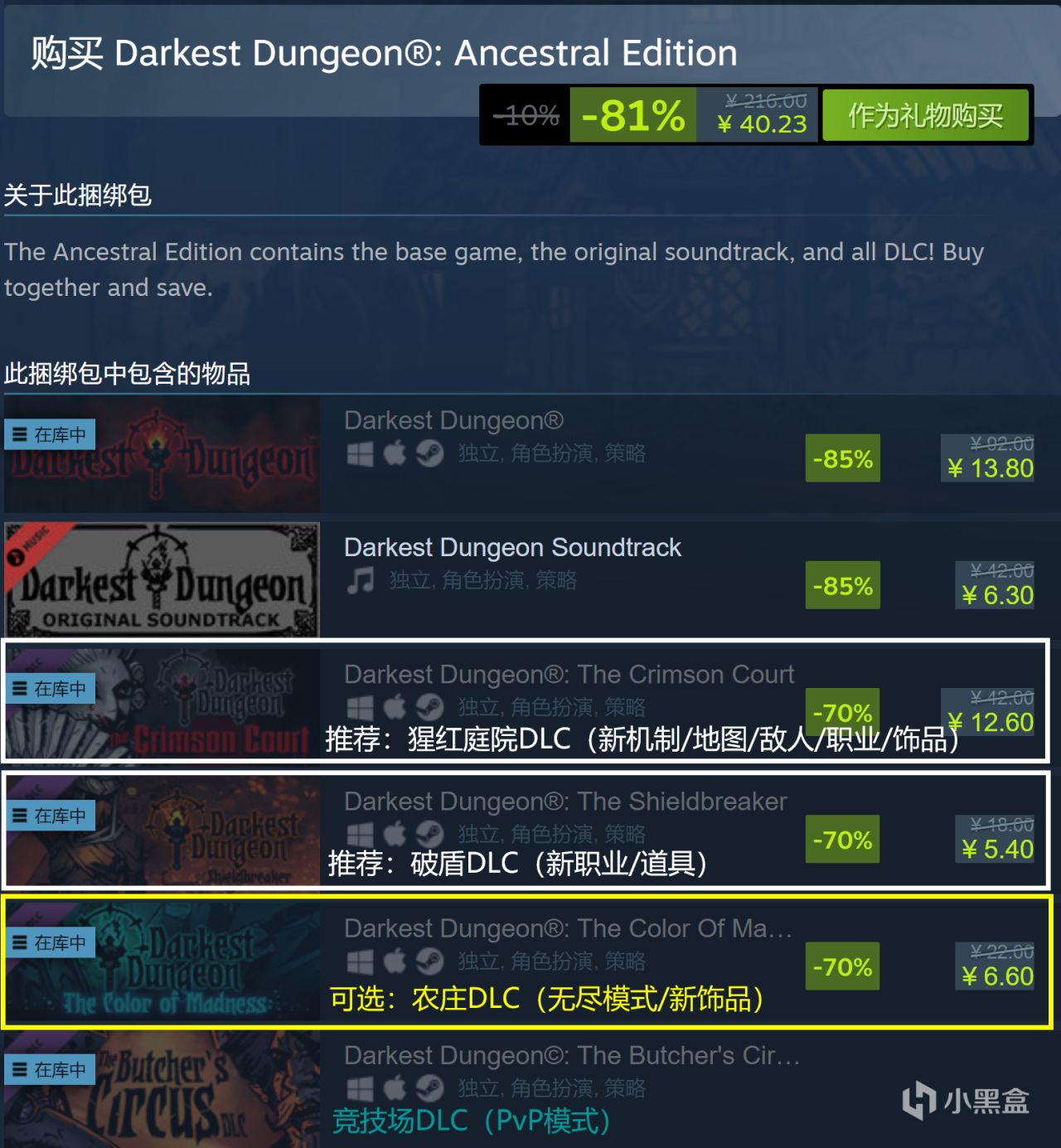Click the -85% discount on Darkest Dungeon®
The width and height of the screenshot is (1061, 1148).
842,458
